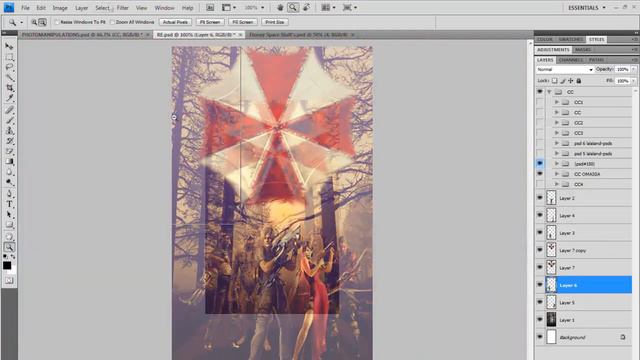Open the Fill slider arrow
Image resolution: width=640 pixels, height=360 pixels.
(633, 81)
